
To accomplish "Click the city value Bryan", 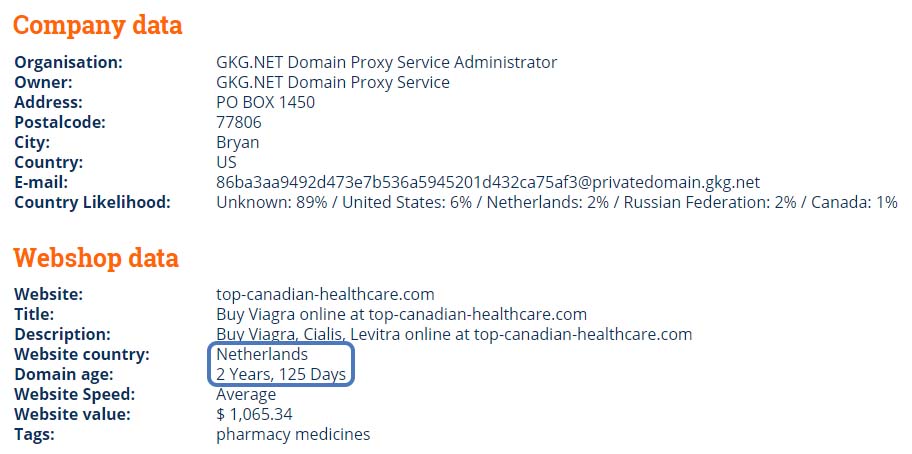I will (237, 143).
